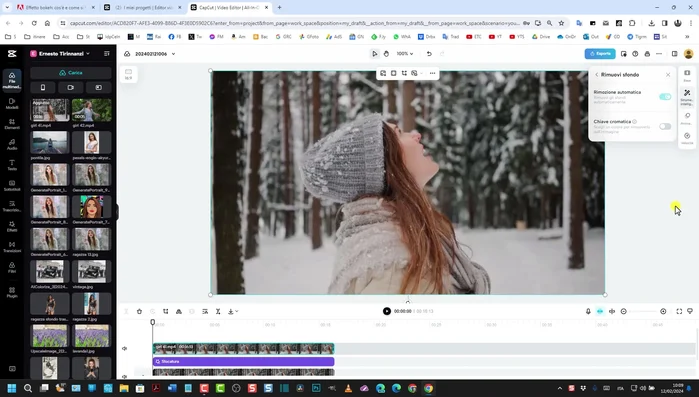
Task: Open the download dropdown in timeline toolbar
Action: click(x=233, y=311)
